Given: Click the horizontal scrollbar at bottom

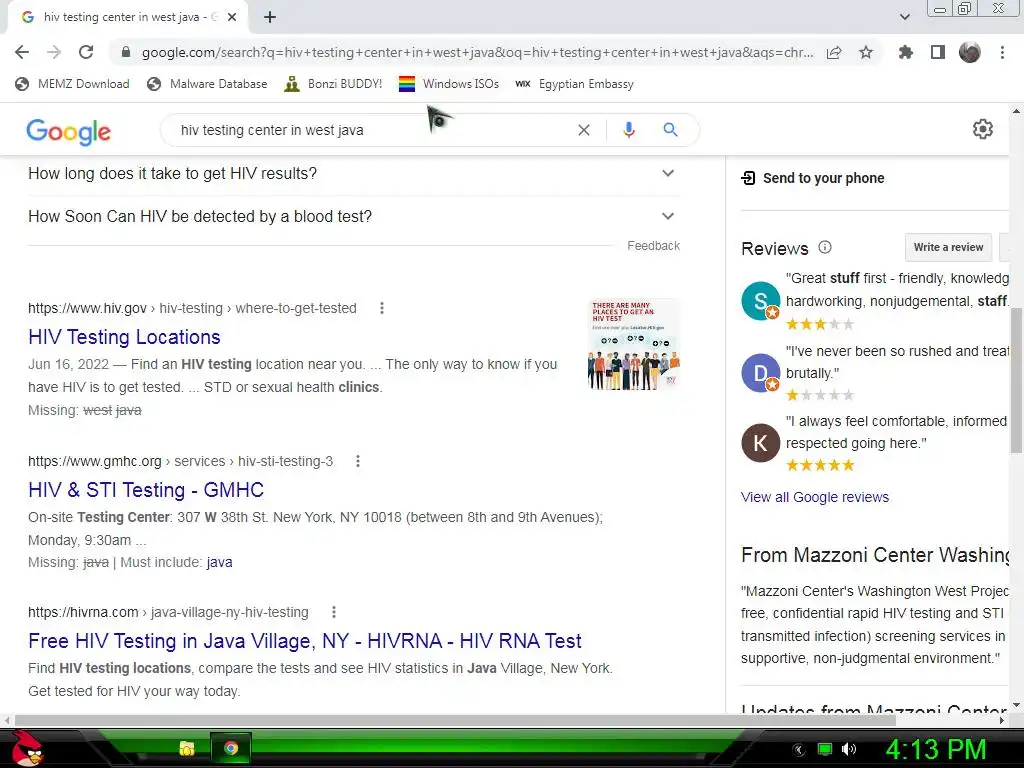Looking at the screenshot, I should [455, 721].
